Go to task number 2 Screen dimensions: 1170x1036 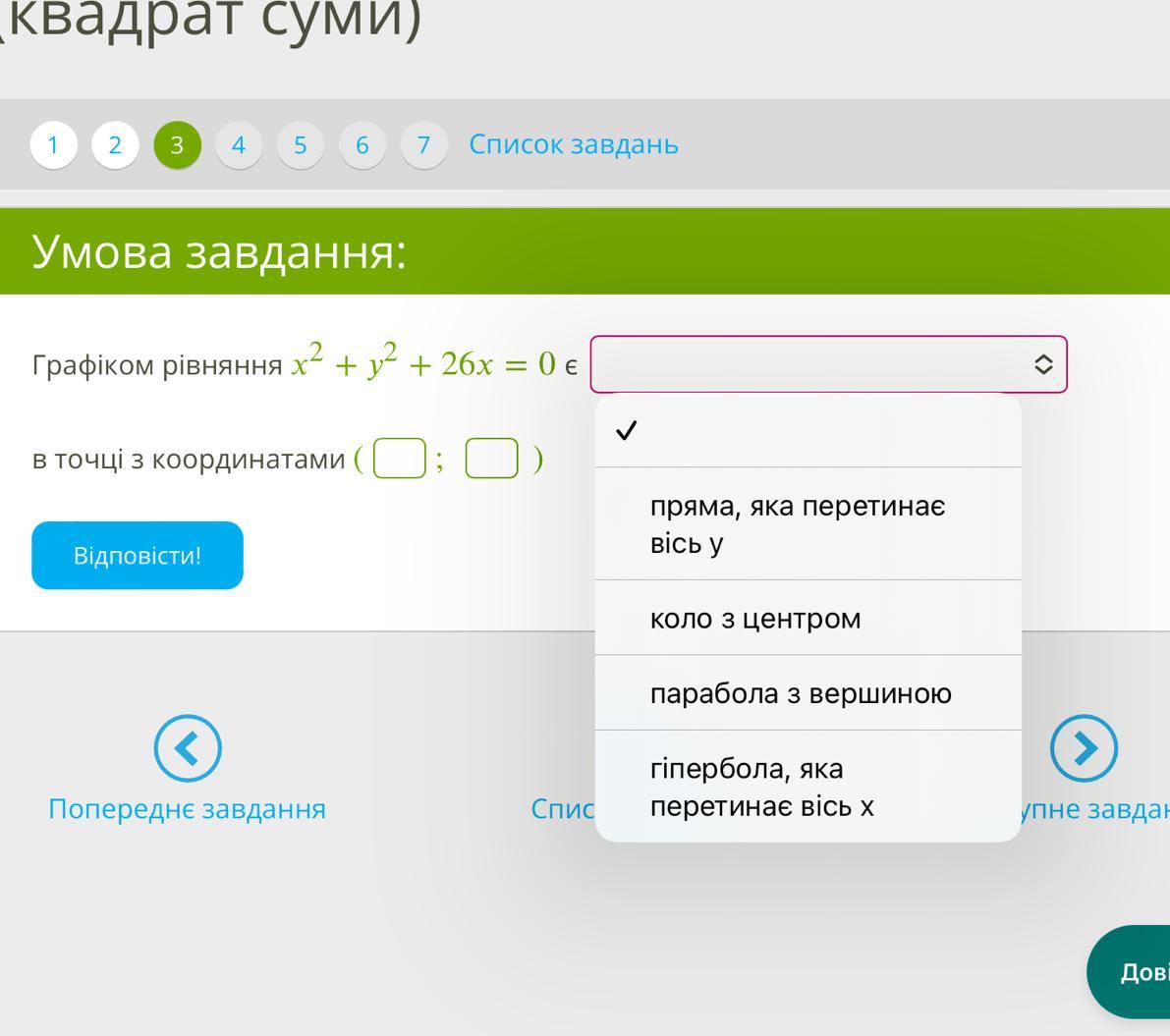[115, 145]
